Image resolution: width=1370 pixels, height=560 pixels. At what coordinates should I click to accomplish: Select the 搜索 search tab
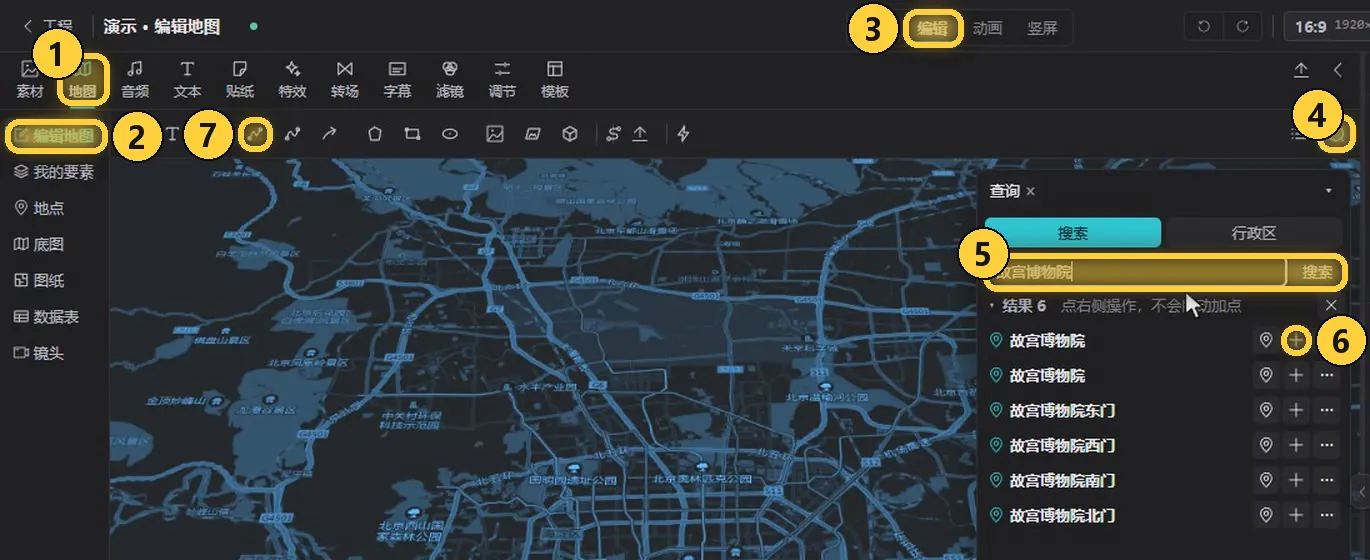pyautogui.click(x=1073, y=233)
